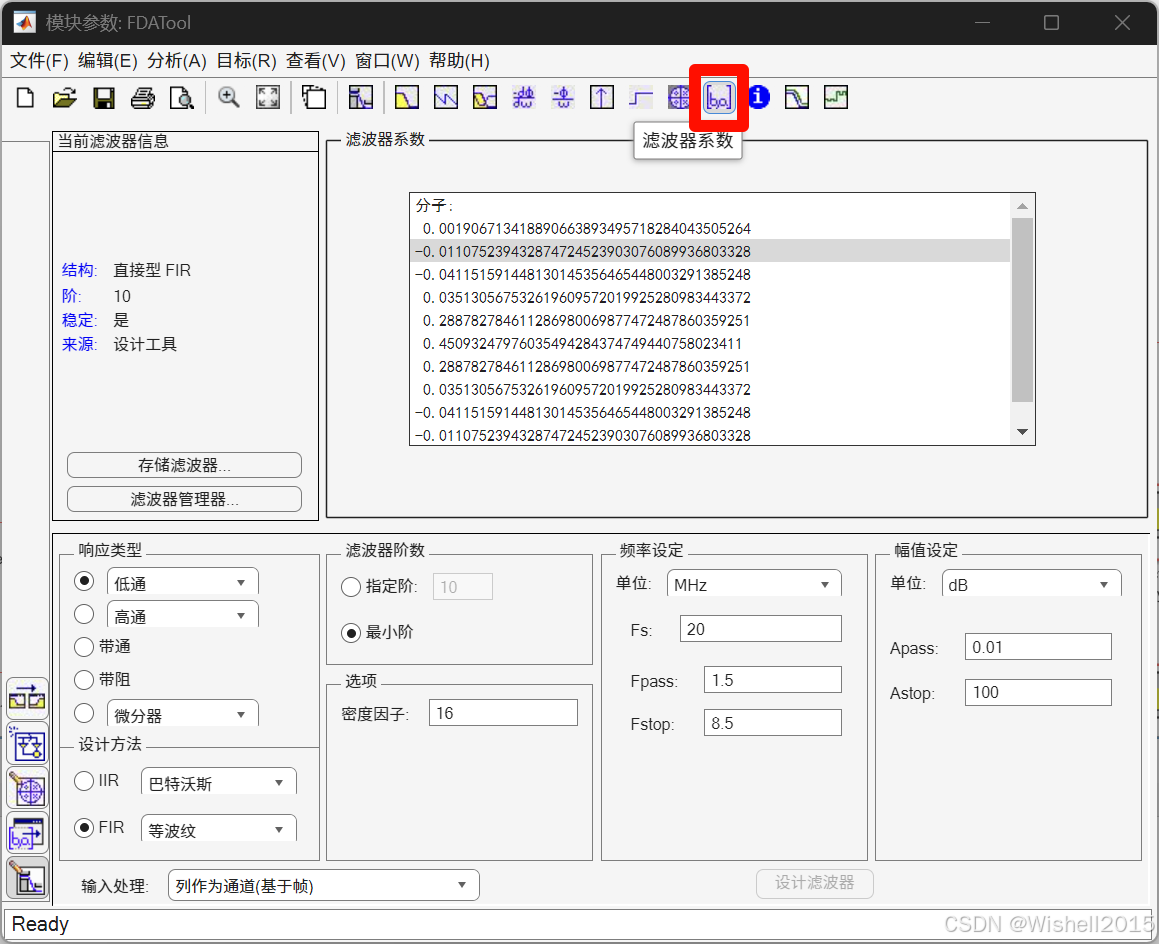The height and width of the screenshot is (944, 1159).
Task: Show the impulse response plot
Action: (602, 98)
